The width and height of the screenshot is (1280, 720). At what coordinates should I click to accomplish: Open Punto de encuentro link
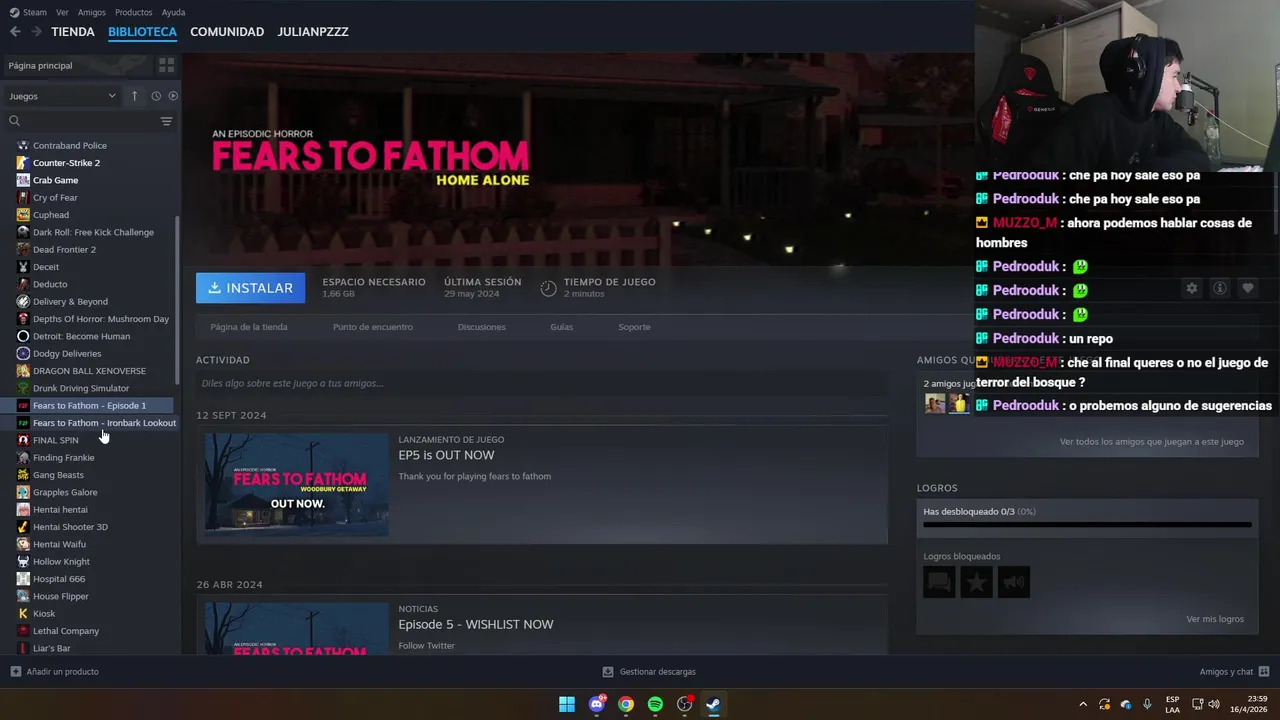[372, 327]
